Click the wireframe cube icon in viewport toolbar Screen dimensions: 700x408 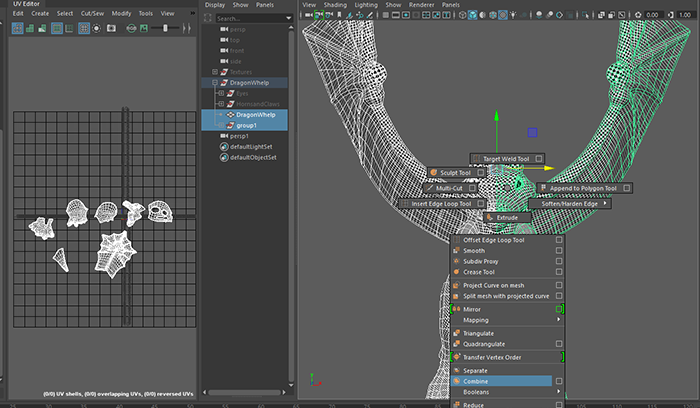[461, 16]
